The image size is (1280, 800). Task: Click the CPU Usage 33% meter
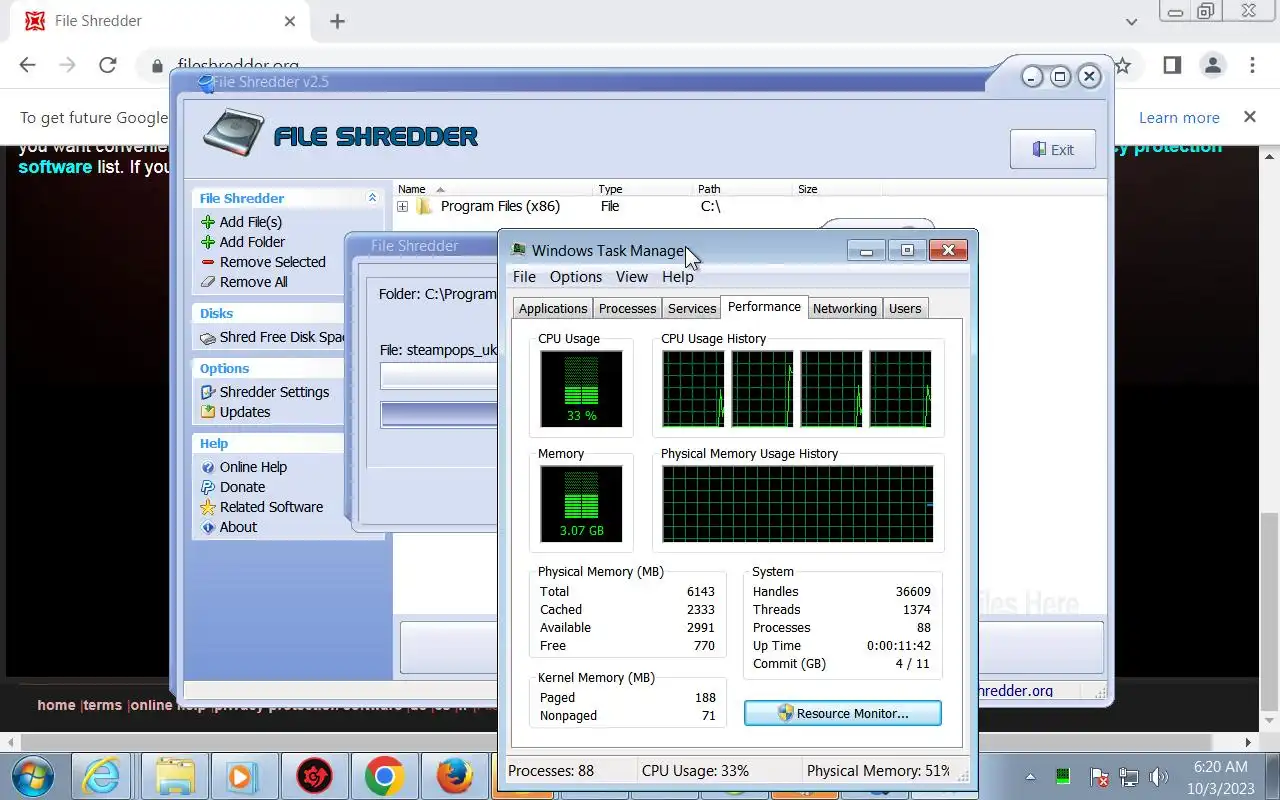tap(581, 389)
